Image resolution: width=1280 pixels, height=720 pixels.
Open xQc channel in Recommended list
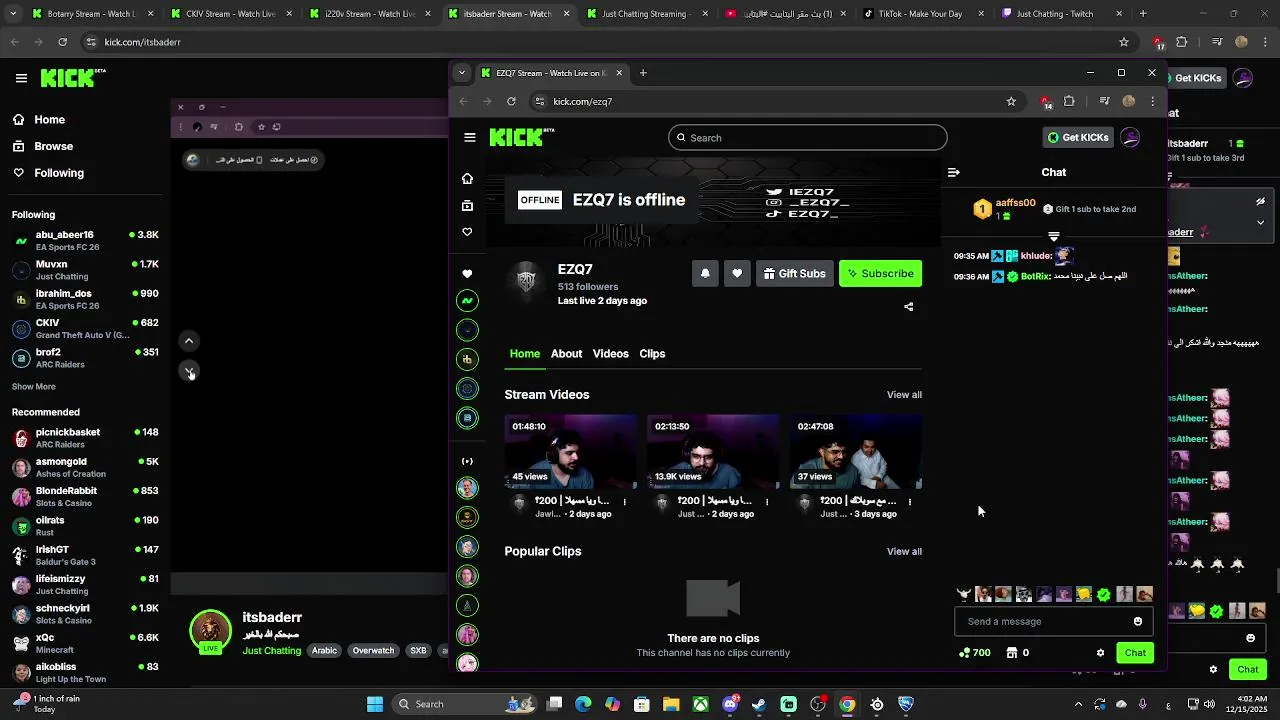pyautogui.click(x=85, y=643)
